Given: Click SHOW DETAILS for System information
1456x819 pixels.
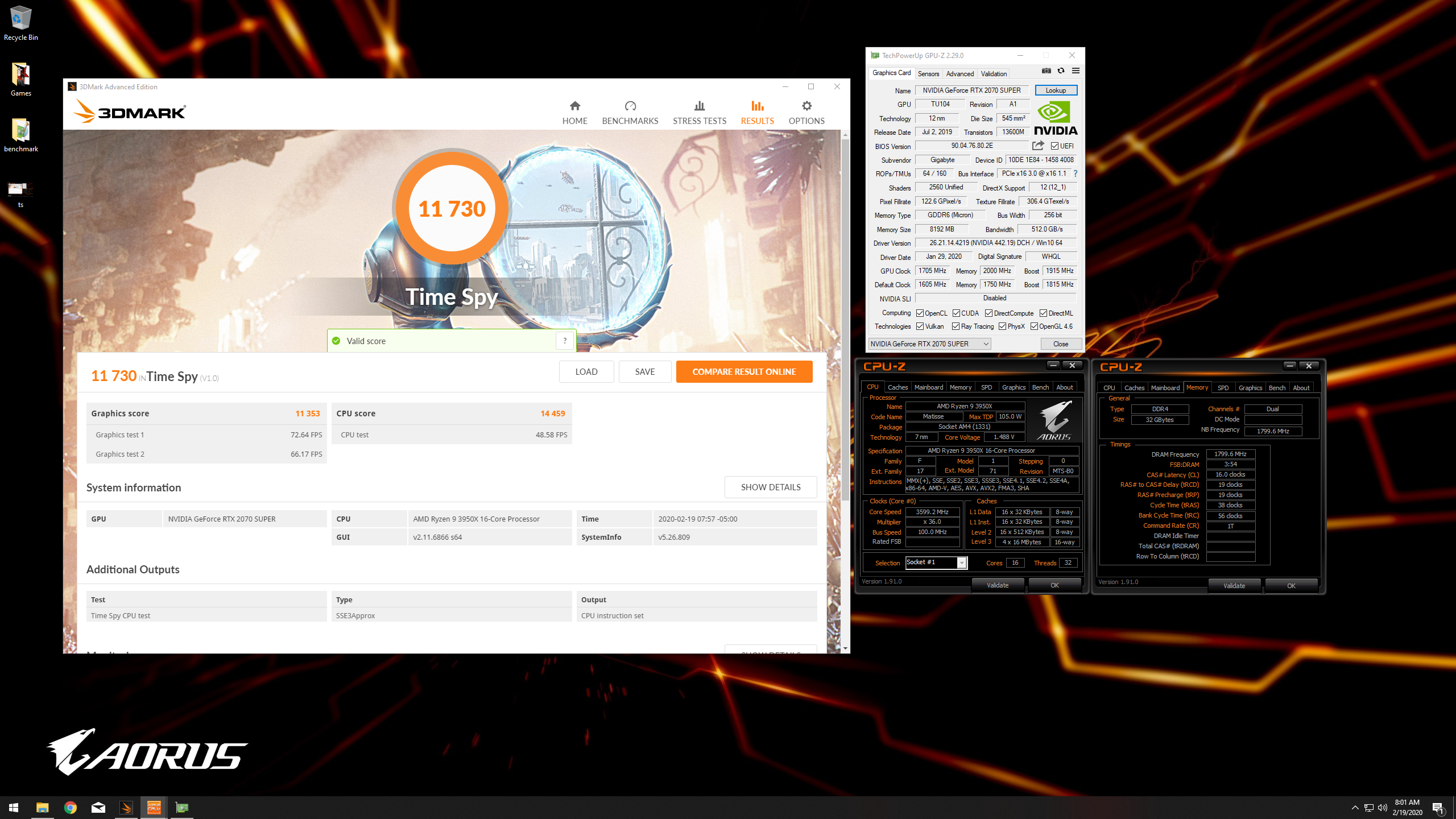Looking at the screenshot, I should point(771,487).
